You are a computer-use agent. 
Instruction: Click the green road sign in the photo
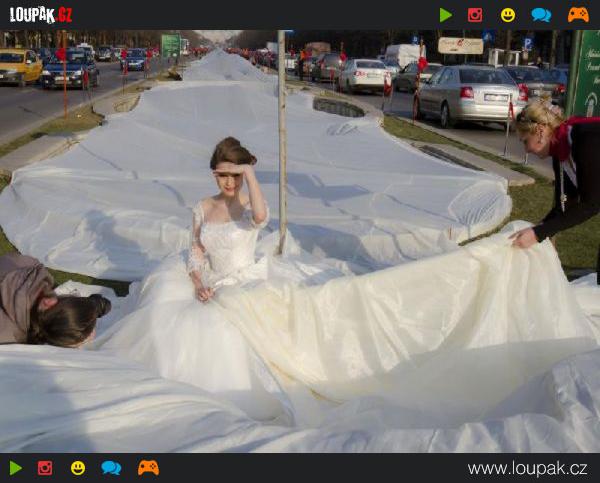(x=171, y=45)
